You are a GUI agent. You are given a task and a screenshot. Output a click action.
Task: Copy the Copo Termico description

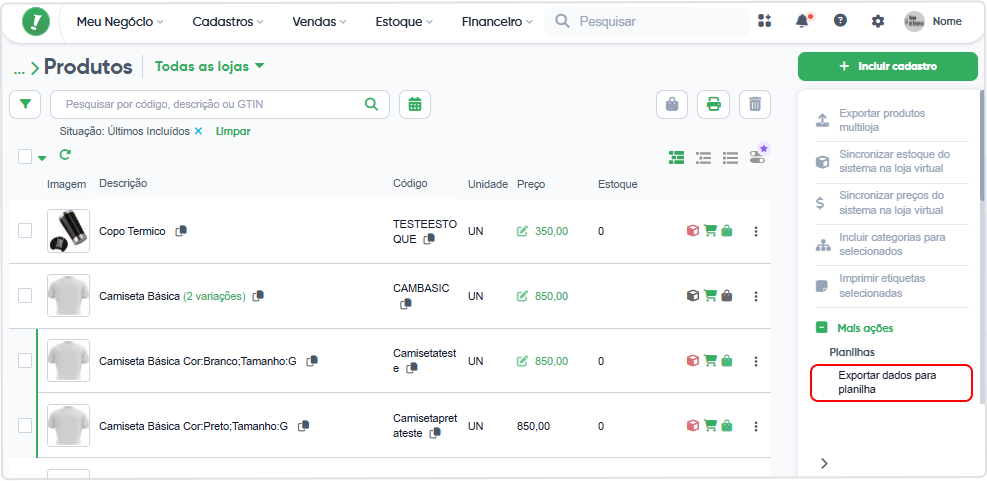tap(181, 230)
